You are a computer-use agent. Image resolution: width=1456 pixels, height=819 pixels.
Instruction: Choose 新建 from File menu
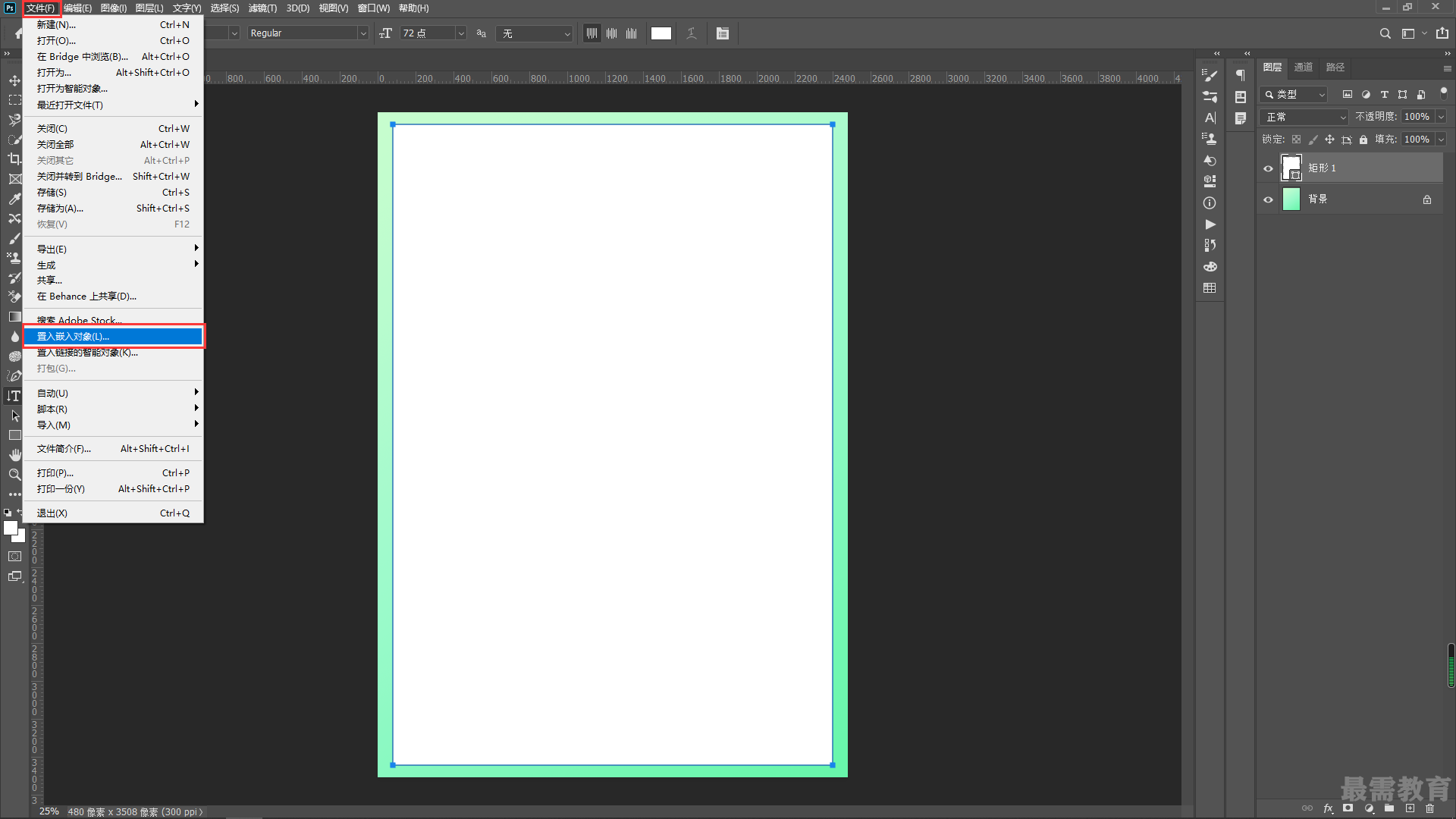point(114,24)
